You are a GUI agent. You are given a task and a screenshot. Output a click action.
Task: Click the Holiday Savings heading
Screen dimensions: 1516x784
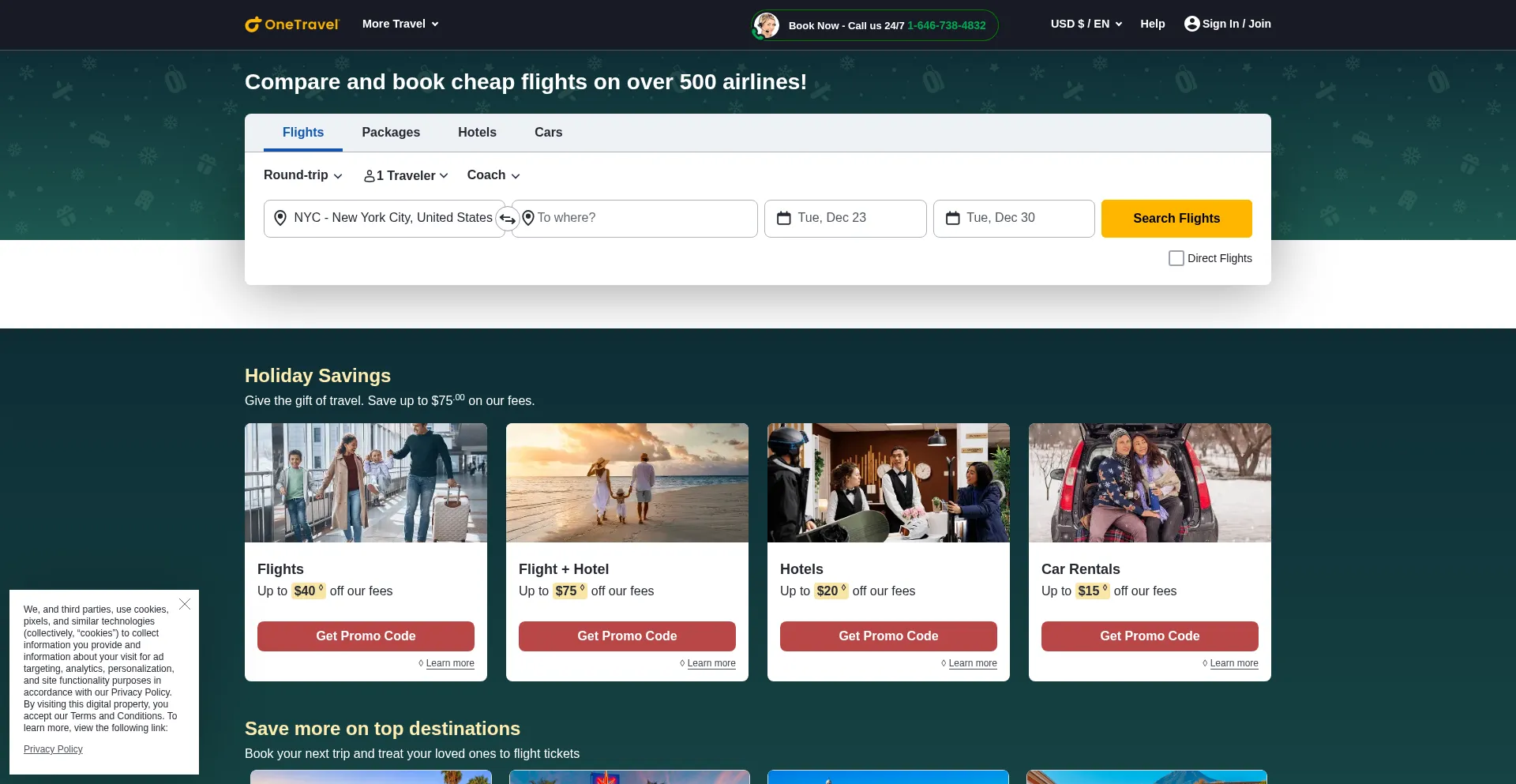click(x=317, y=376)
